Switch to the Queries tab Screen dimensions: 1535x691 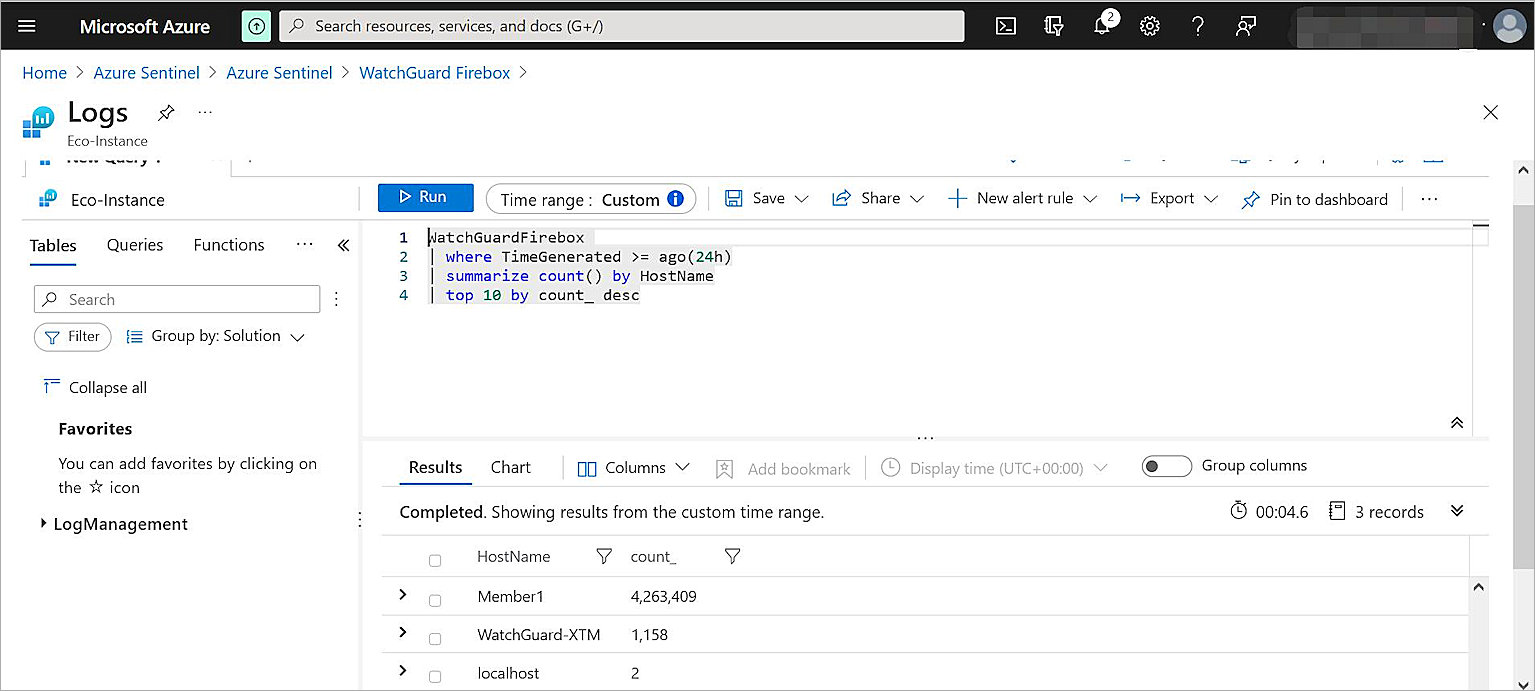coord(135,245)
